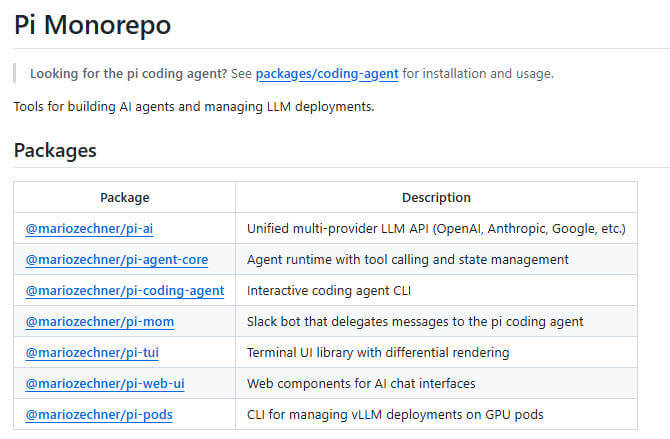Select the Web components for AI chat description
670x439 pixels.
(361, 383)
